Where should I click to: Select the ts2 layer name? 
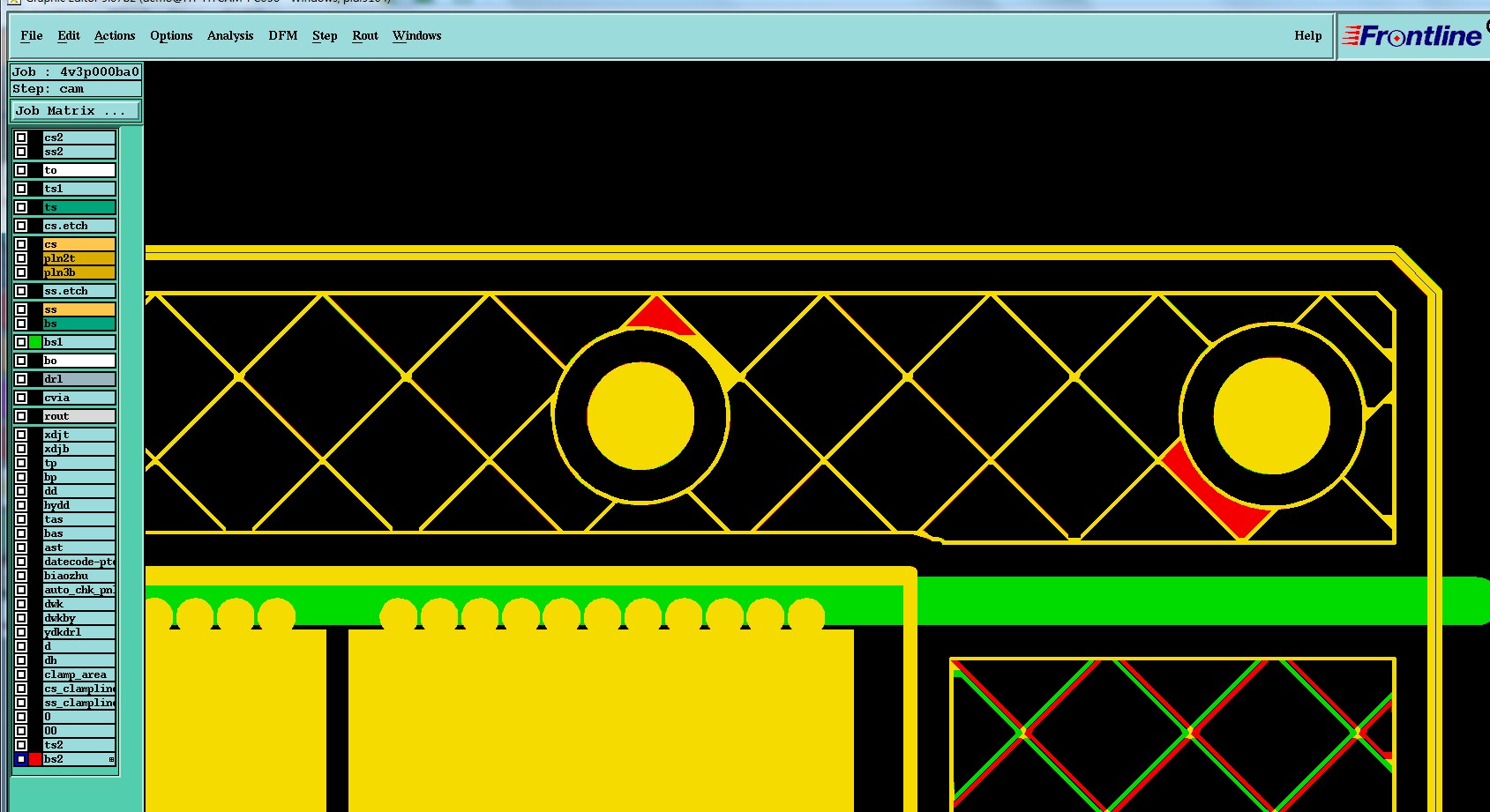pos(79,745)
